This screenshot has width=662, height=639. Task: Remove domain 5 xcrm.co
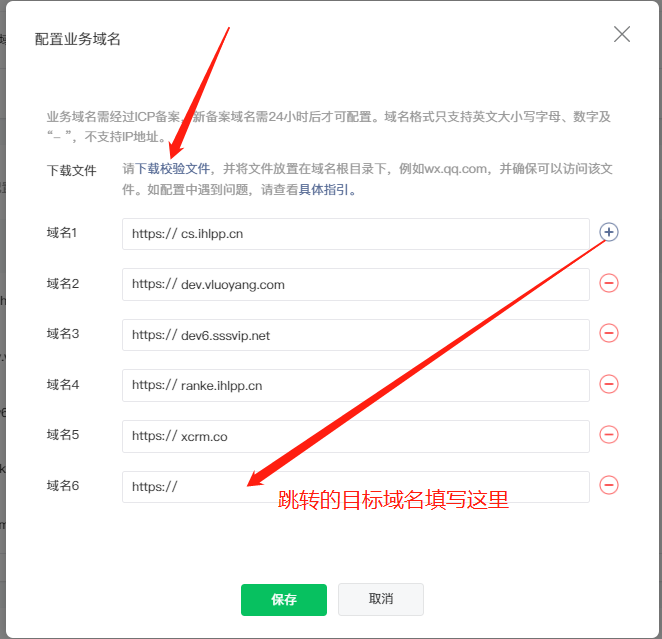pos(609,435)
